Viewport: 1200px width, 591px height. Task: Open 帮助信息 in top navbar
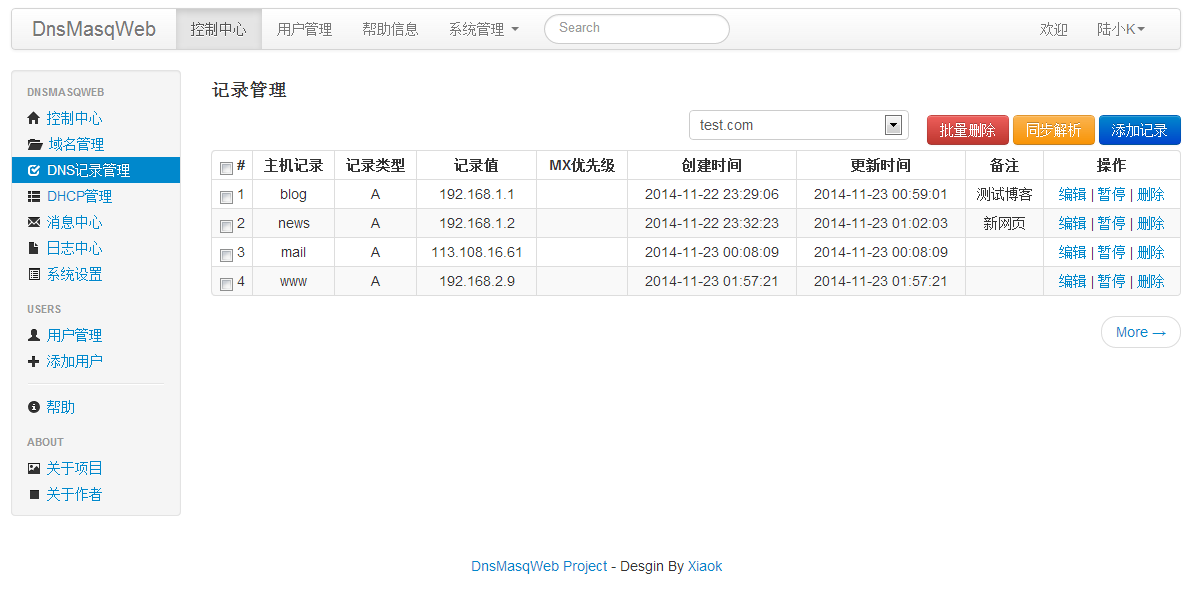(390, 29)
